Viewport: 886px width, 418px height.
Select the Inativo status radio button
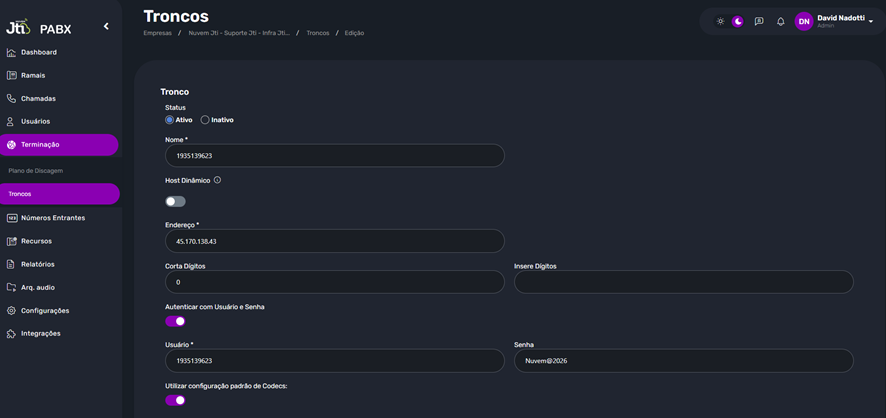205,120
